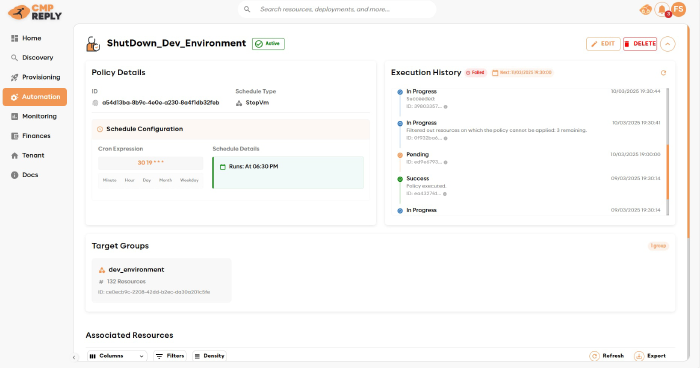
Task: Click the notifications bell icon
Action: pos(662,9)
